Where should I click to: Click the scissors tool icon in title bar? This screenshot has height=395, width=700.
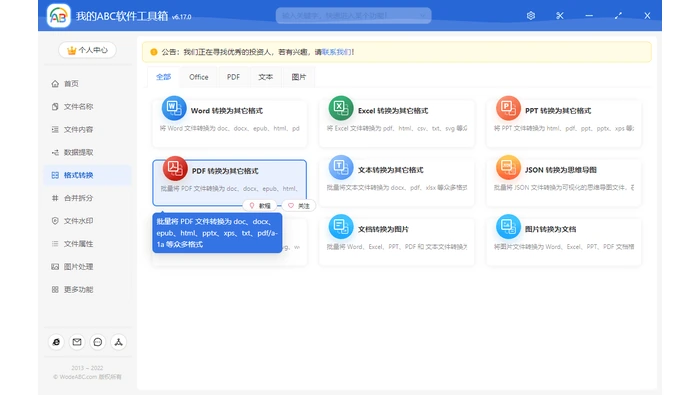pyautogui.click(x=560, y=16)
